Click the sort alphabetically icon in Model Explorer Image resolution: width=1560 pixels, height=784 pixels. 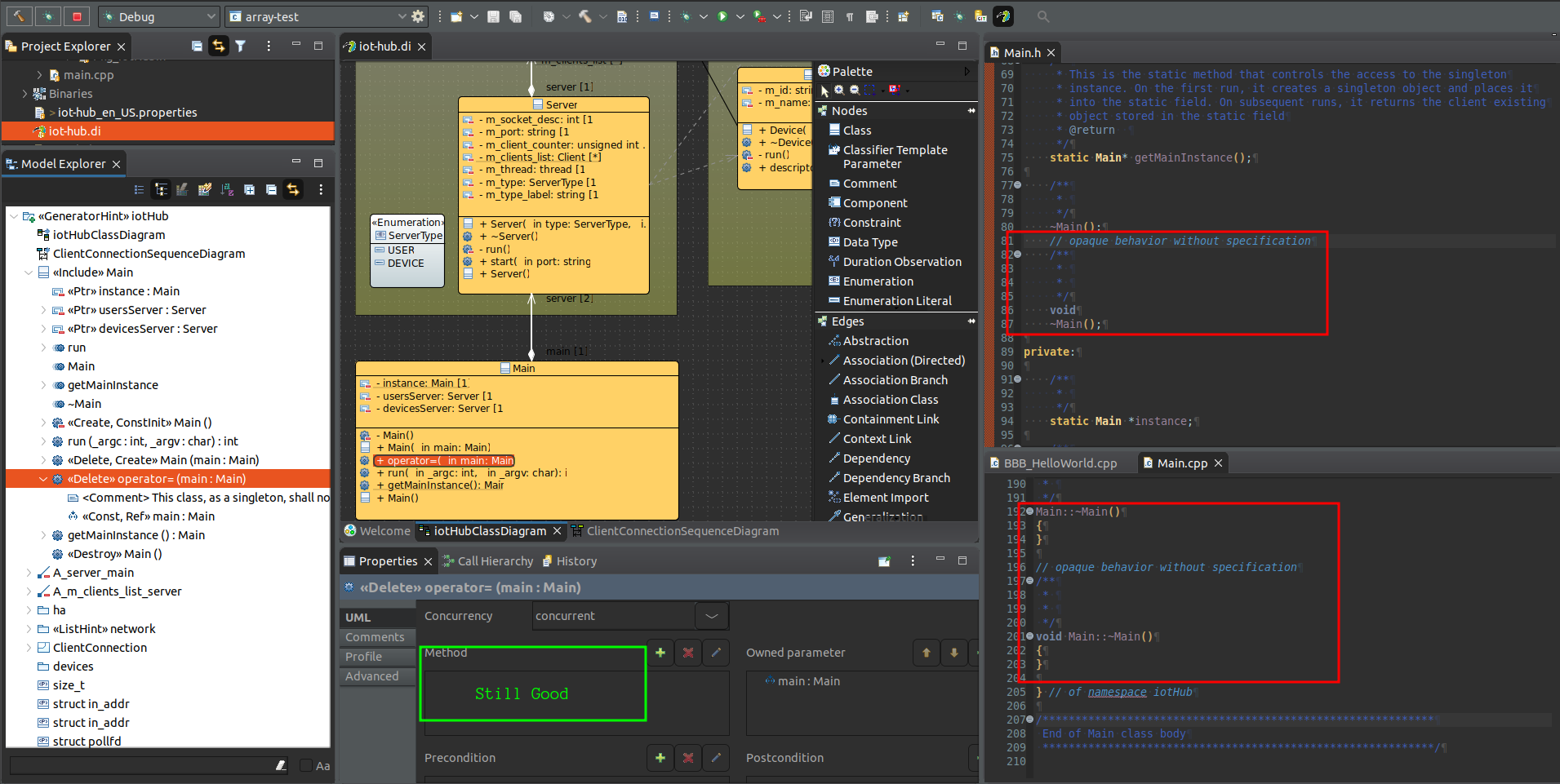tap(227, 189)
